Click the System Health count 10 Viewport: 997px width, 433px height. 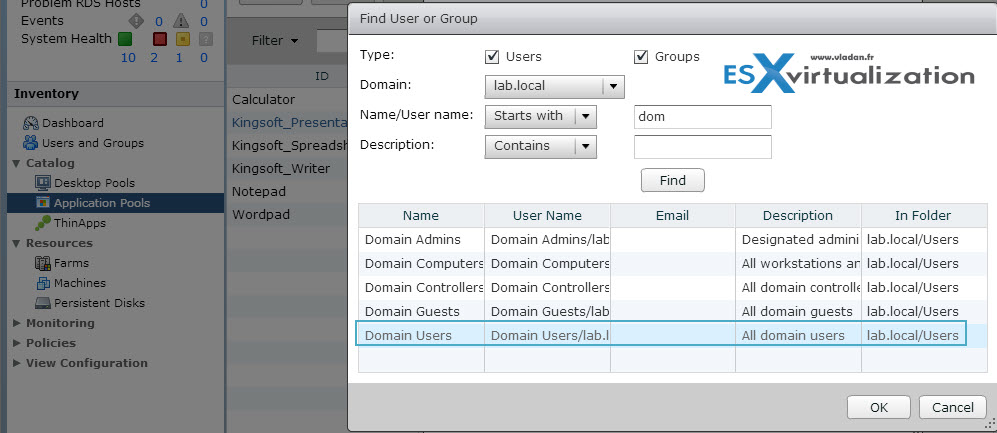click(x=127, y=58)
